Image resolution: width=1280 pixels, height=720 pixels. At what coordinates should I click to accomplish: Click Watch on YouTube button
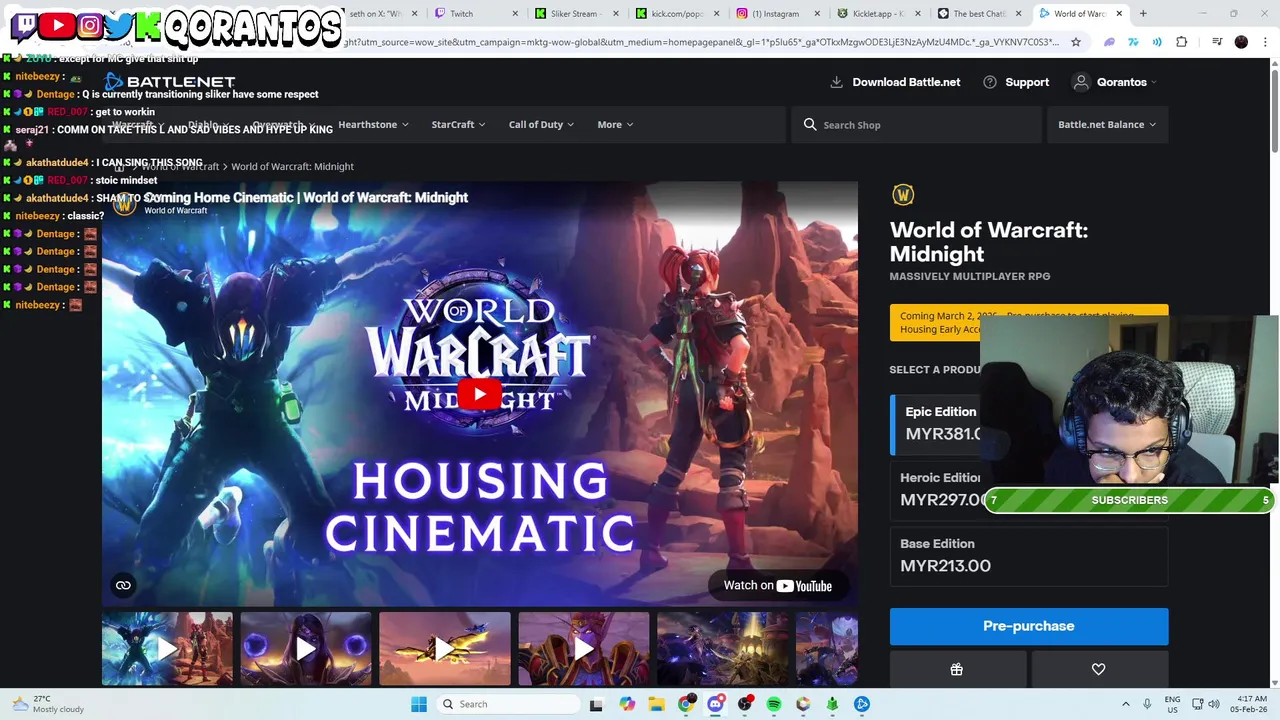click(x=778, y=586)
